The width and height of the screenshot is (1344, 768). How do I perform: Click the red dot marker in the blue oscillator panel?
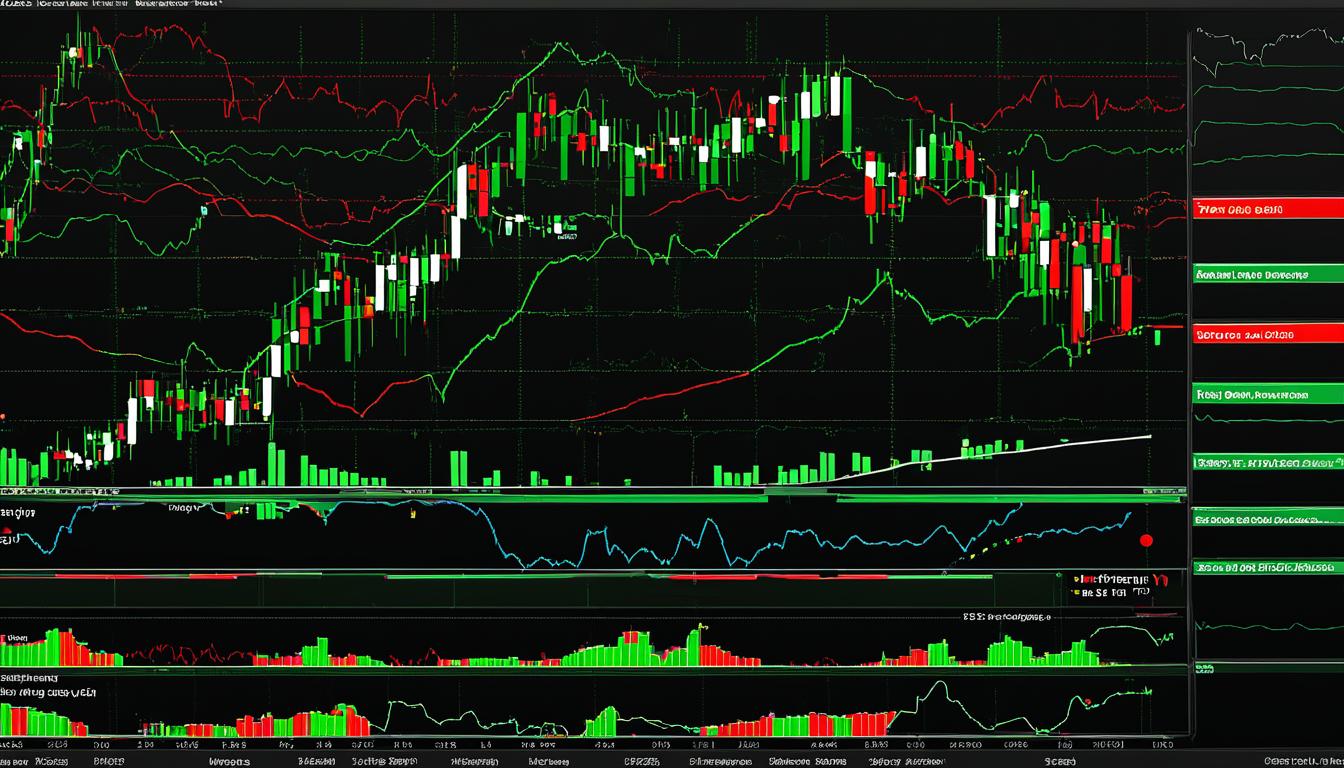pos(1146,540)
